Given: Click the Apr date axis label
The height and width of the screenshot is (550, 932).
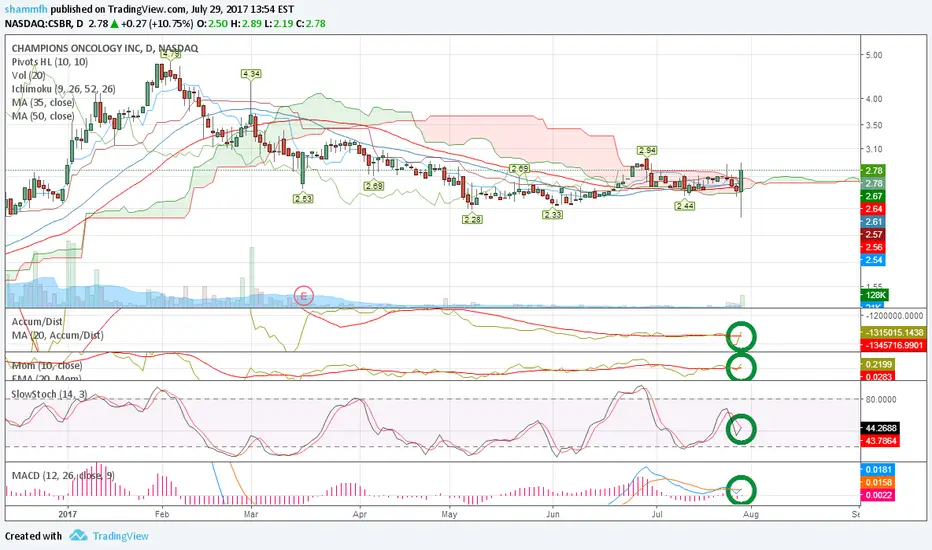Looking at the screenshot, I should point(359,514).
